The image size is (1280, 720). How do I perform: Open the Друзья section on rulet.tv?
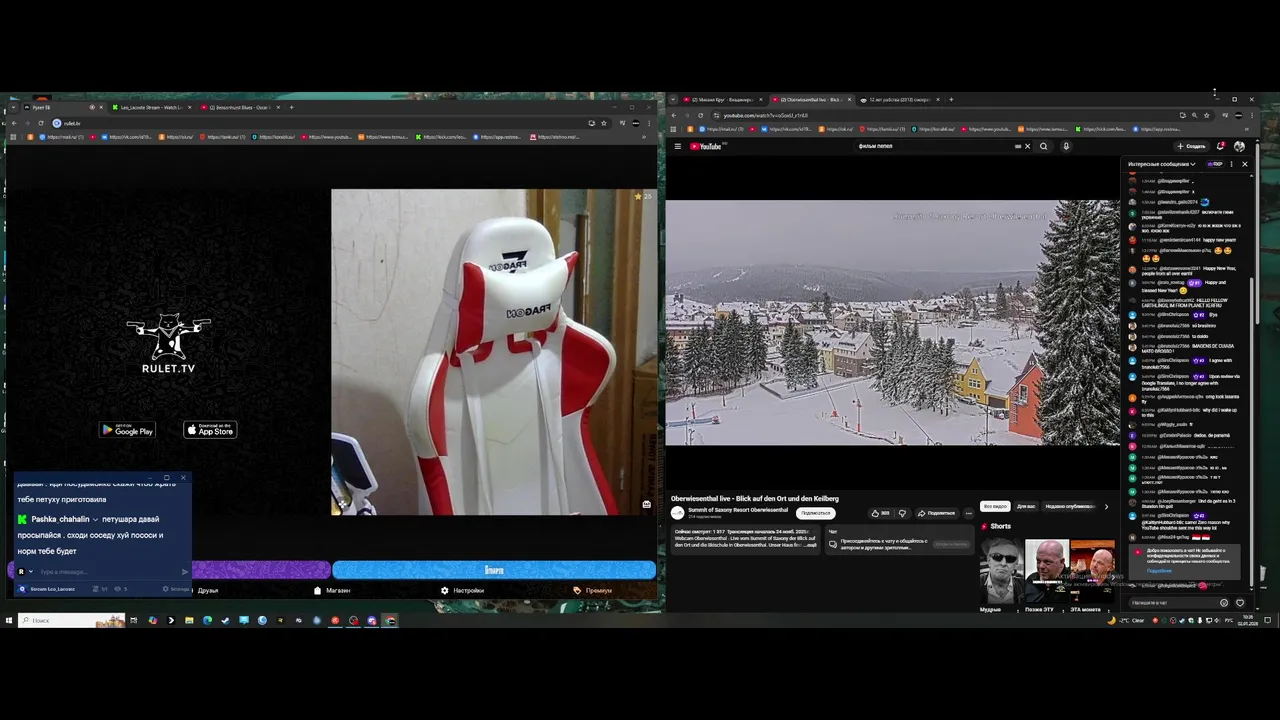[x=207, y=590]
